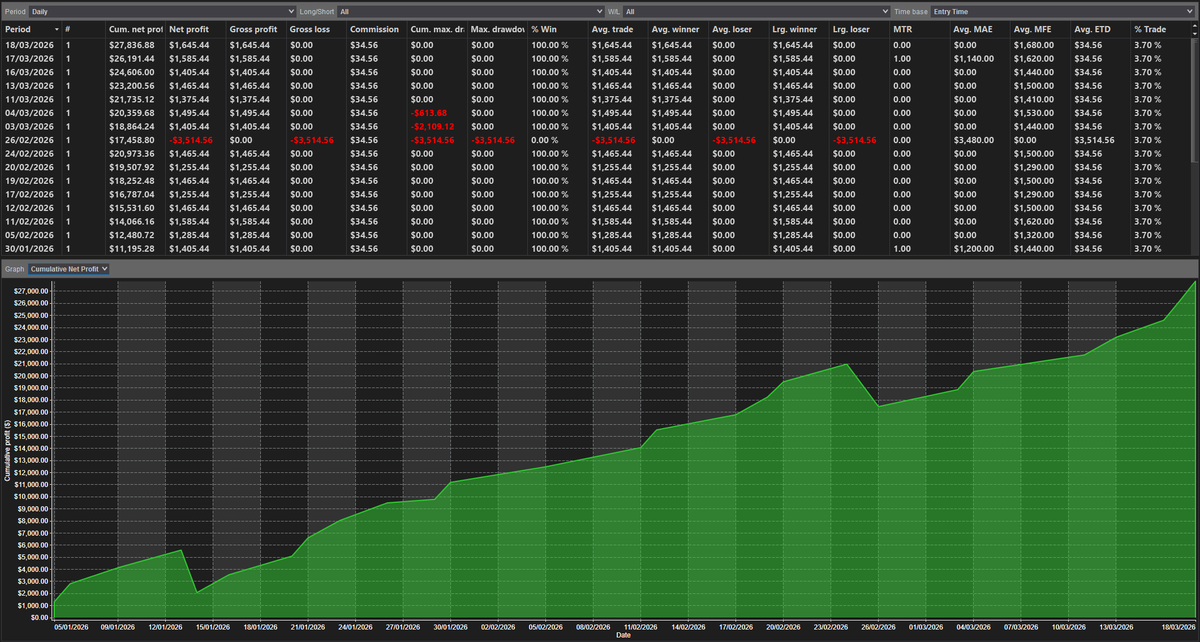Click the Lrg. winner column header
This screenshot has width=1200, height=642.
(x=798, y=30)
